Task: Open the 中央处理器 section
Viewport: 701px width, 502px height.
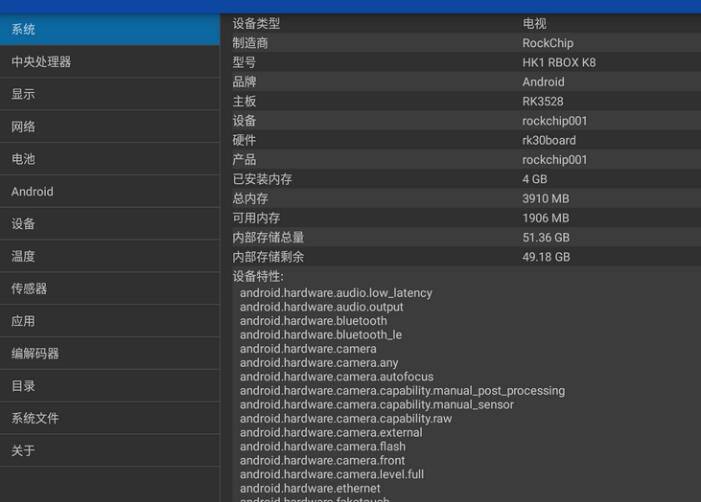Action: pyautogui.click(x=110, y=62)
